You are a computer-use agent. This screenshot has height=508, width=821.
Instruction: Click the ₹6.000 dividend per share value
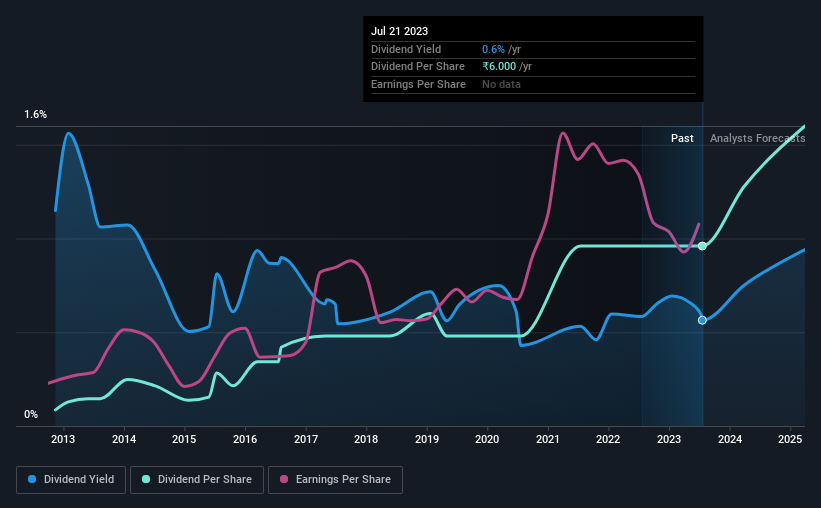(499, 67)
